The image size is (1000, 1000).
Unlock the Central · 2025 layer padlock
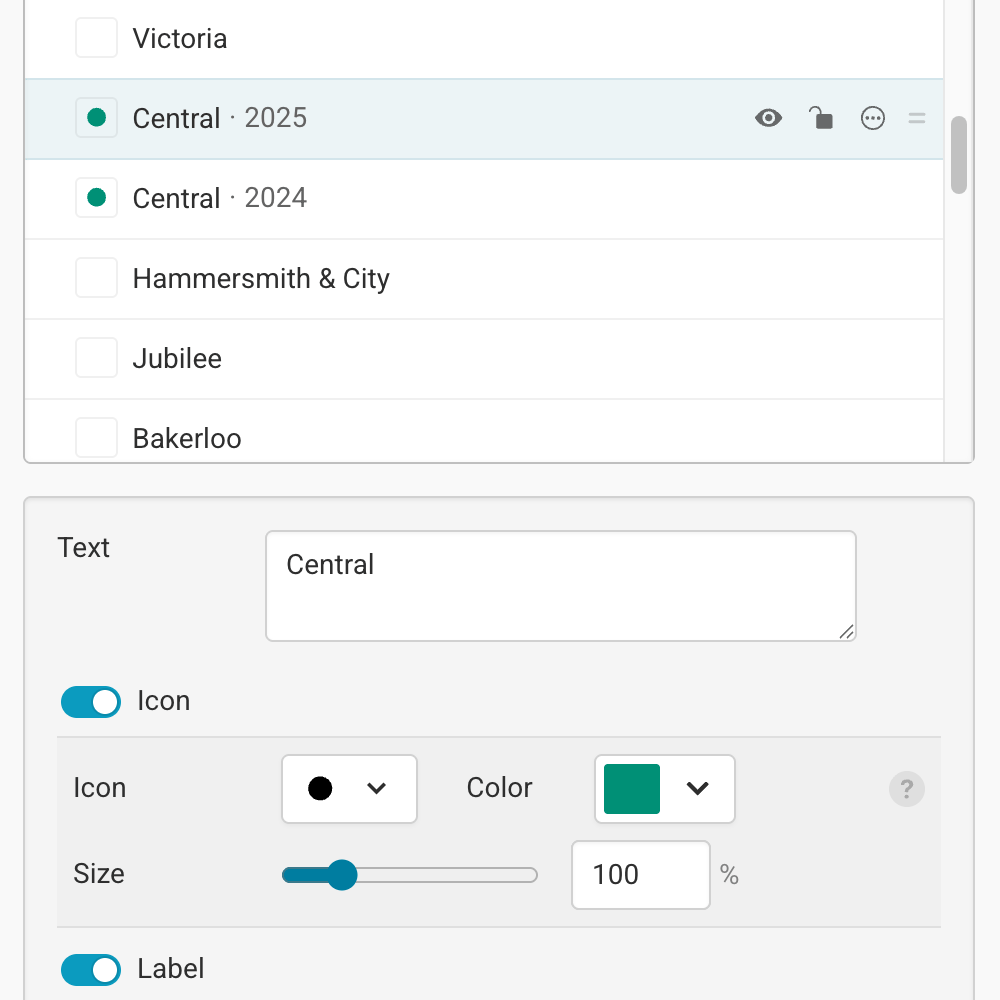tap(821, 118)
